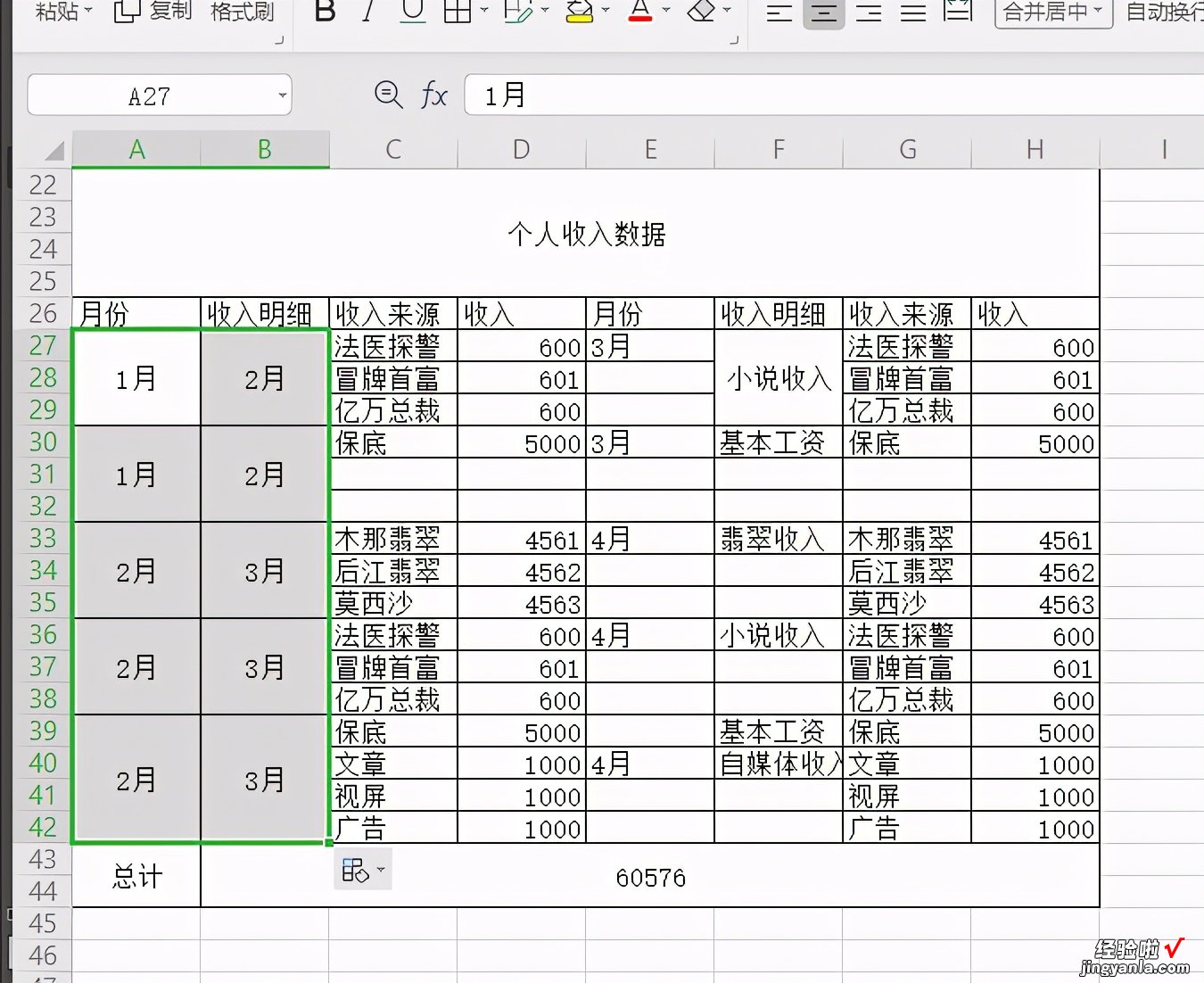
Task: Open the fill color dropdown arrow
Action: [606, 11]
